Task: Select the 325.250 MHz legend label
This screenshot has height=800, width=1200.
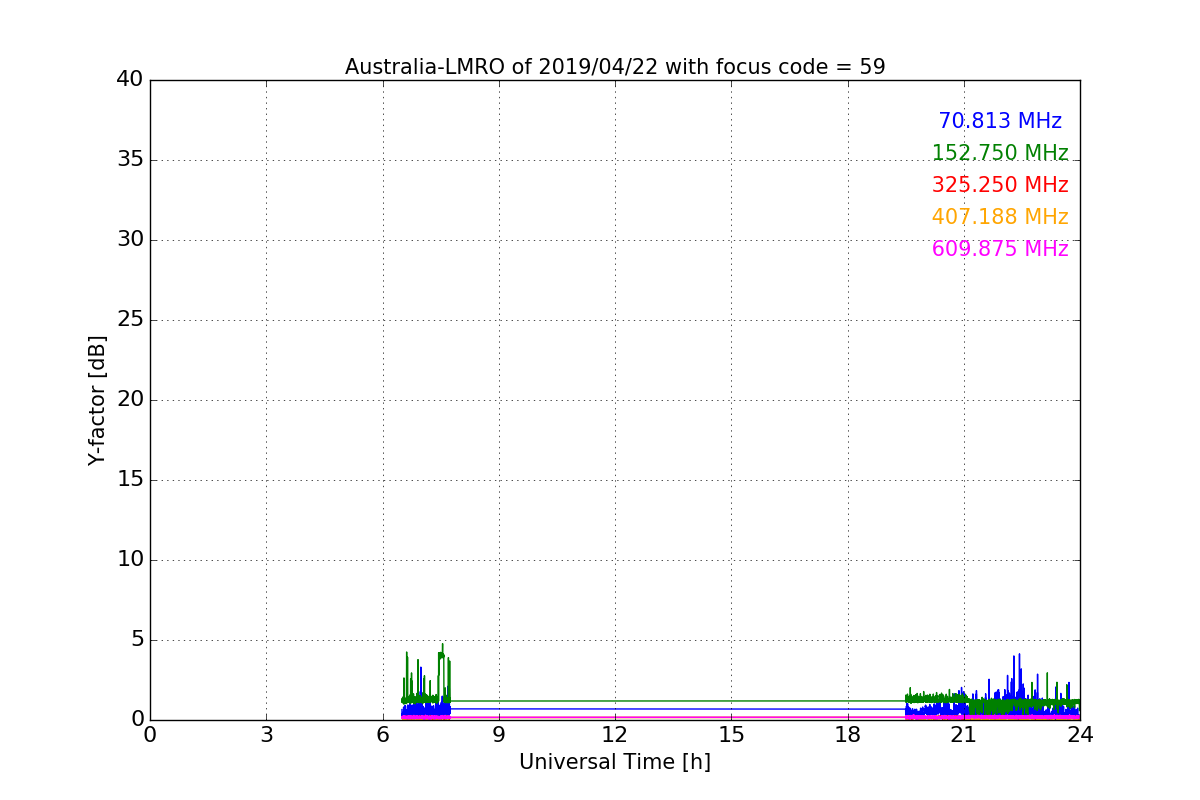Action: coord(1000,185)
